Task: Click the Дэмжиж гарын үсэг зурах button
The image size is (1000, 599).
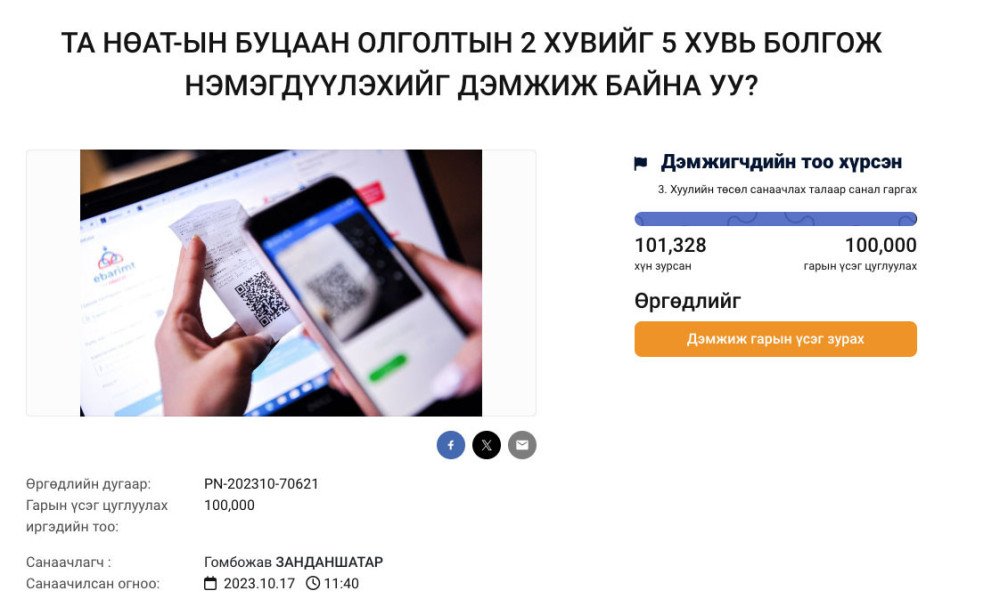Action: (776, 339)
